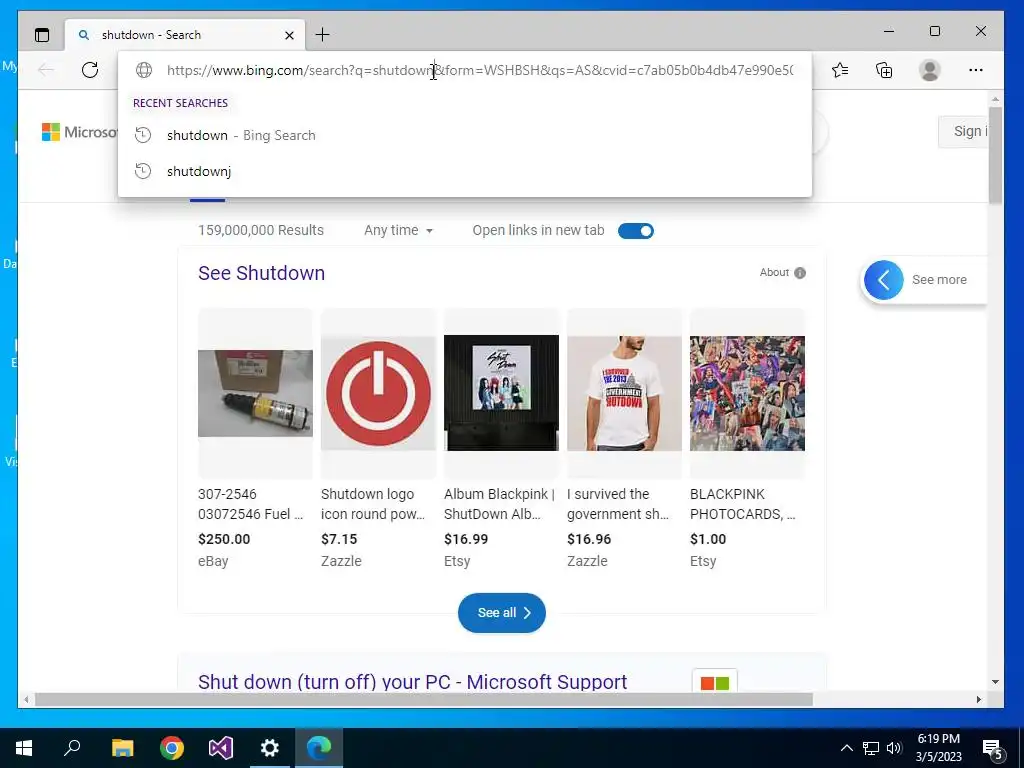Toggle Open links in new tab switch
This screenshot has width=1024, height=768.
pos(635,231)
